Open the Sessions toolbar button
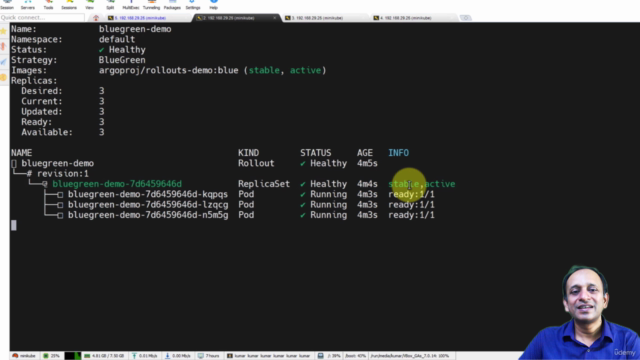This screenshot has width=640, height=360. coord(69,5)
